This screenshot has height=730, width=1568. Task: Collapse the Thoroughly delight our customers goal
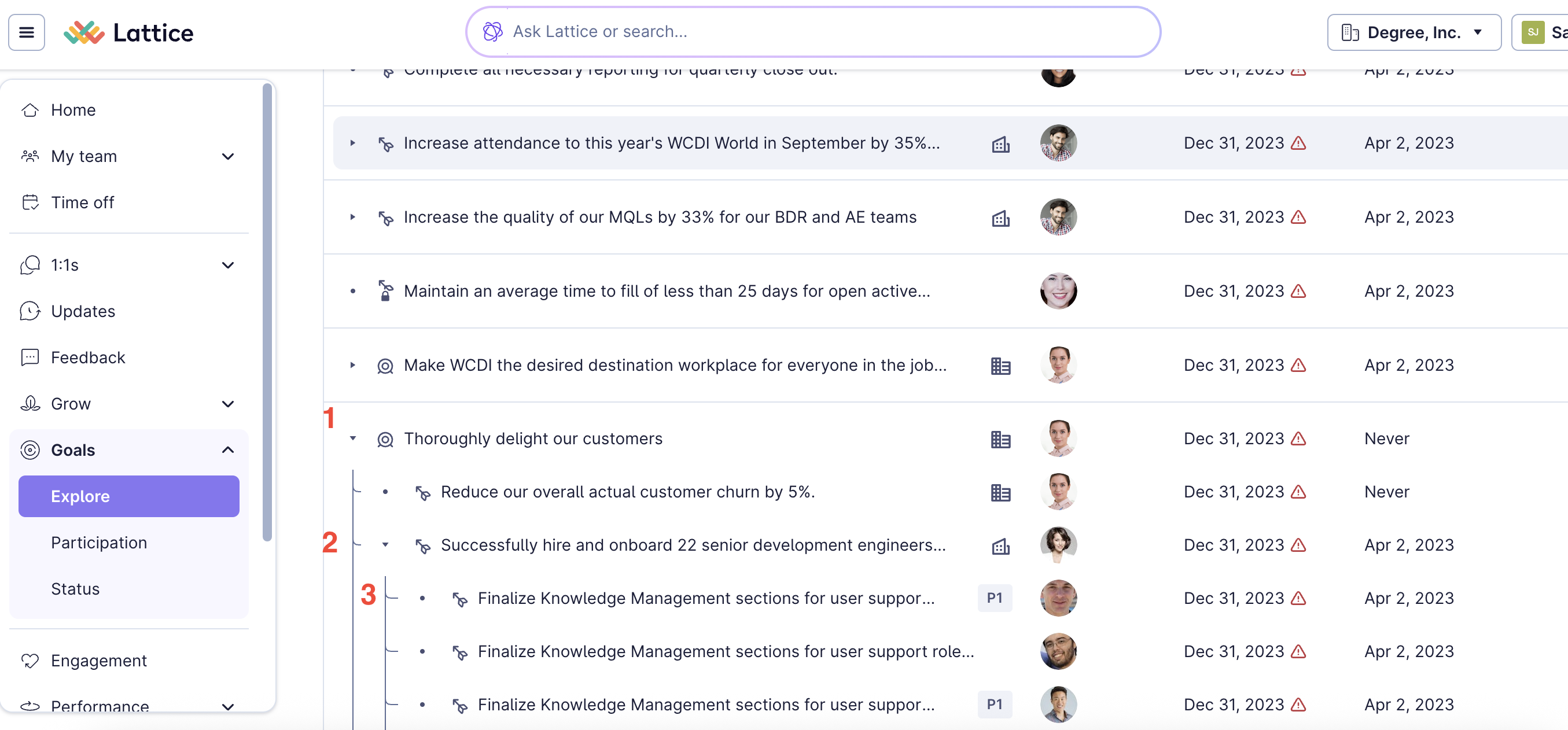(352, 438)
